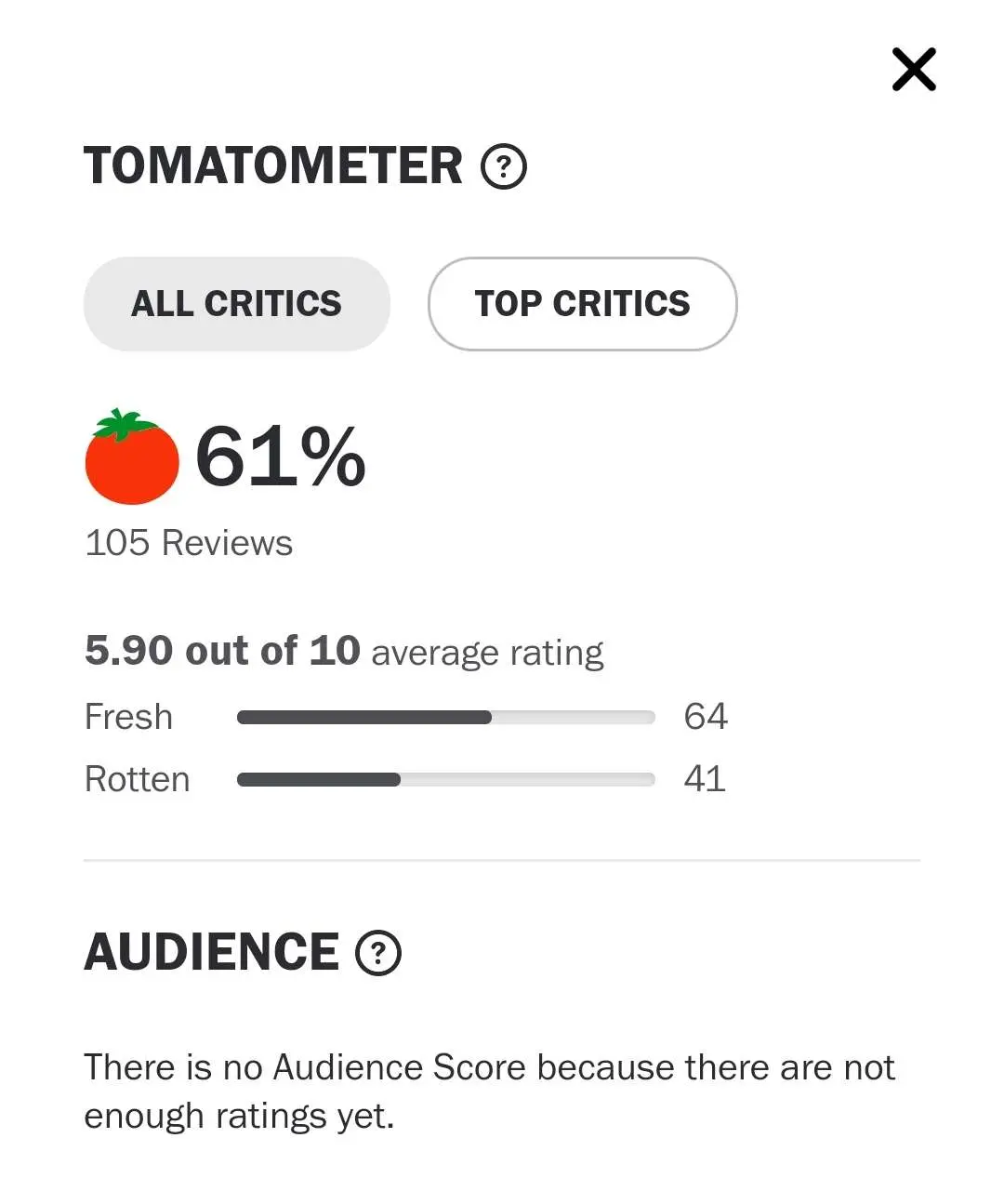Open the Tomatometer help question mark

pyautogui.click(x=504, y=167)
